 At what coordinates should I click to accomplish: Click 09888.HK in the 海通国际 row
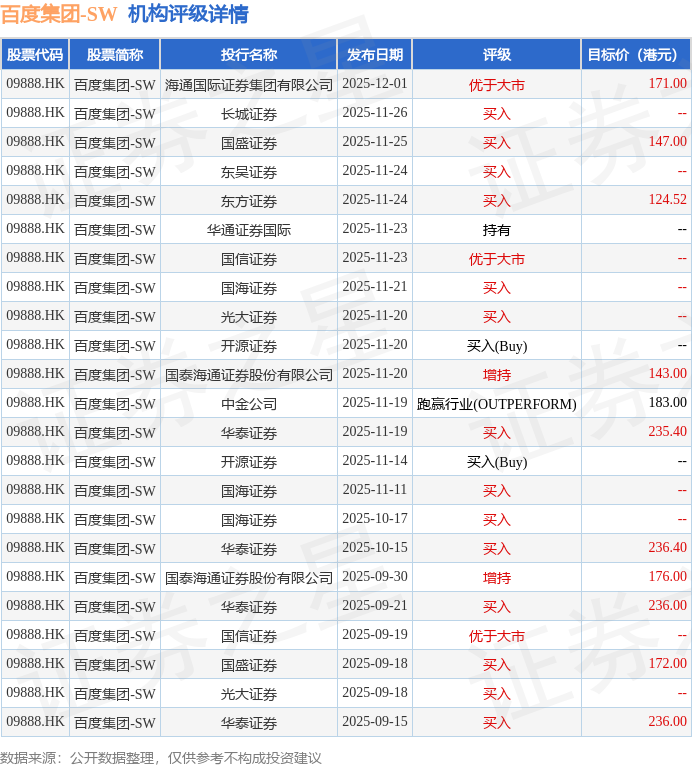click(35, 83)
